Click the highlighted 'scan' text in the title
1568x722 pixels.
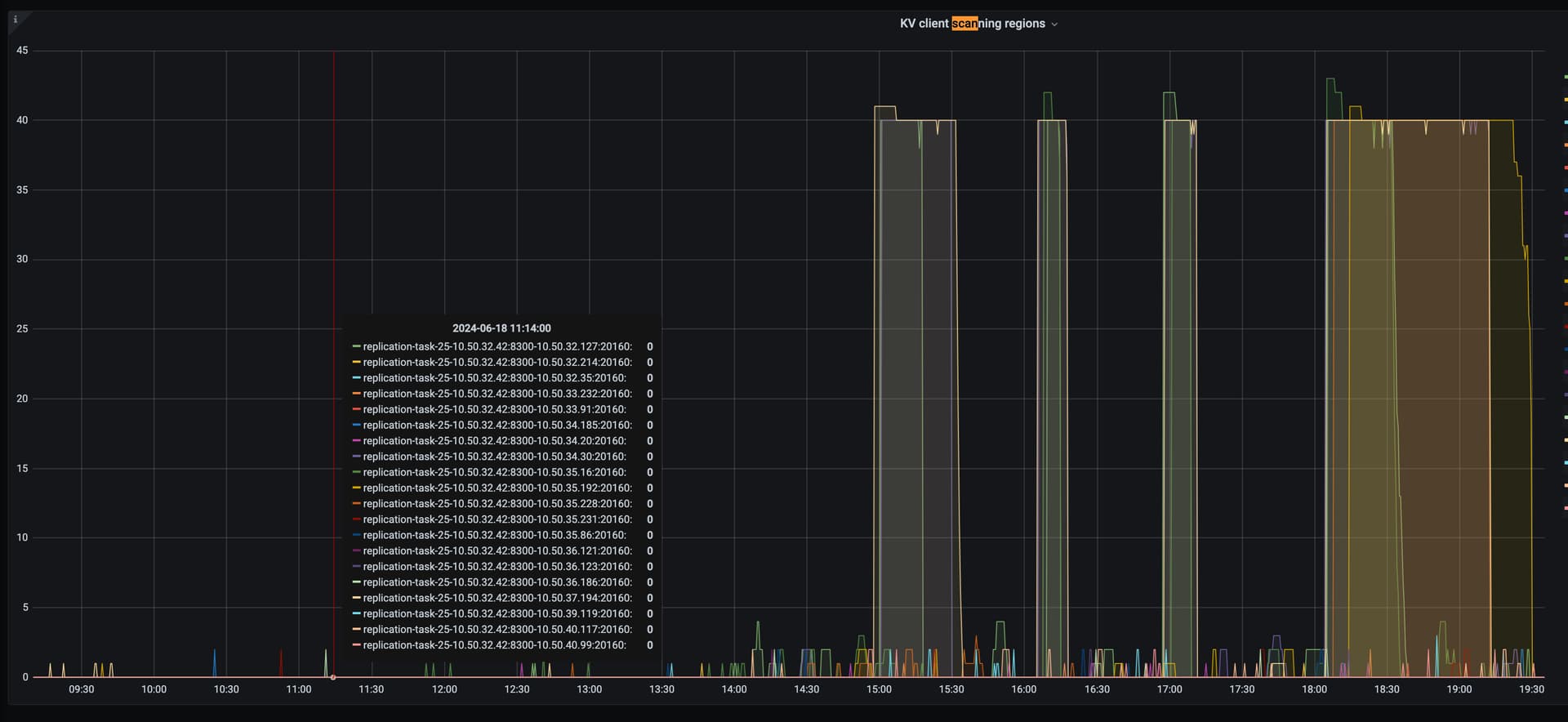click(964, 24)
